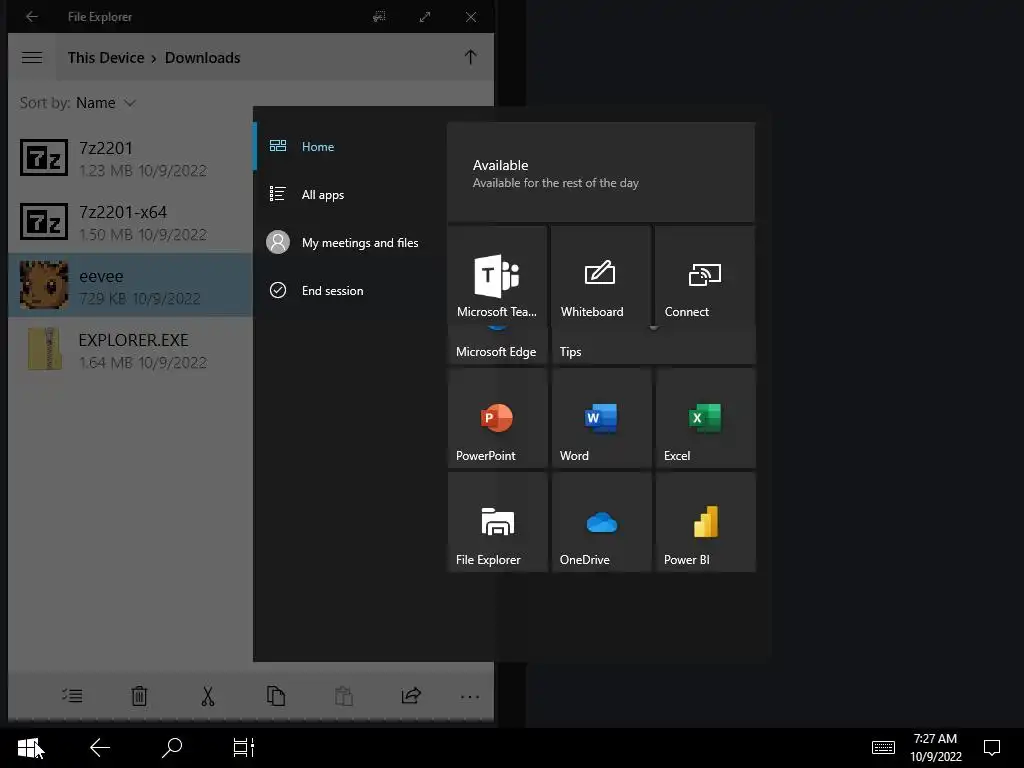Launch Word from the Start menu
This screenshot has height=768, width=1024.
click(601, 418)
